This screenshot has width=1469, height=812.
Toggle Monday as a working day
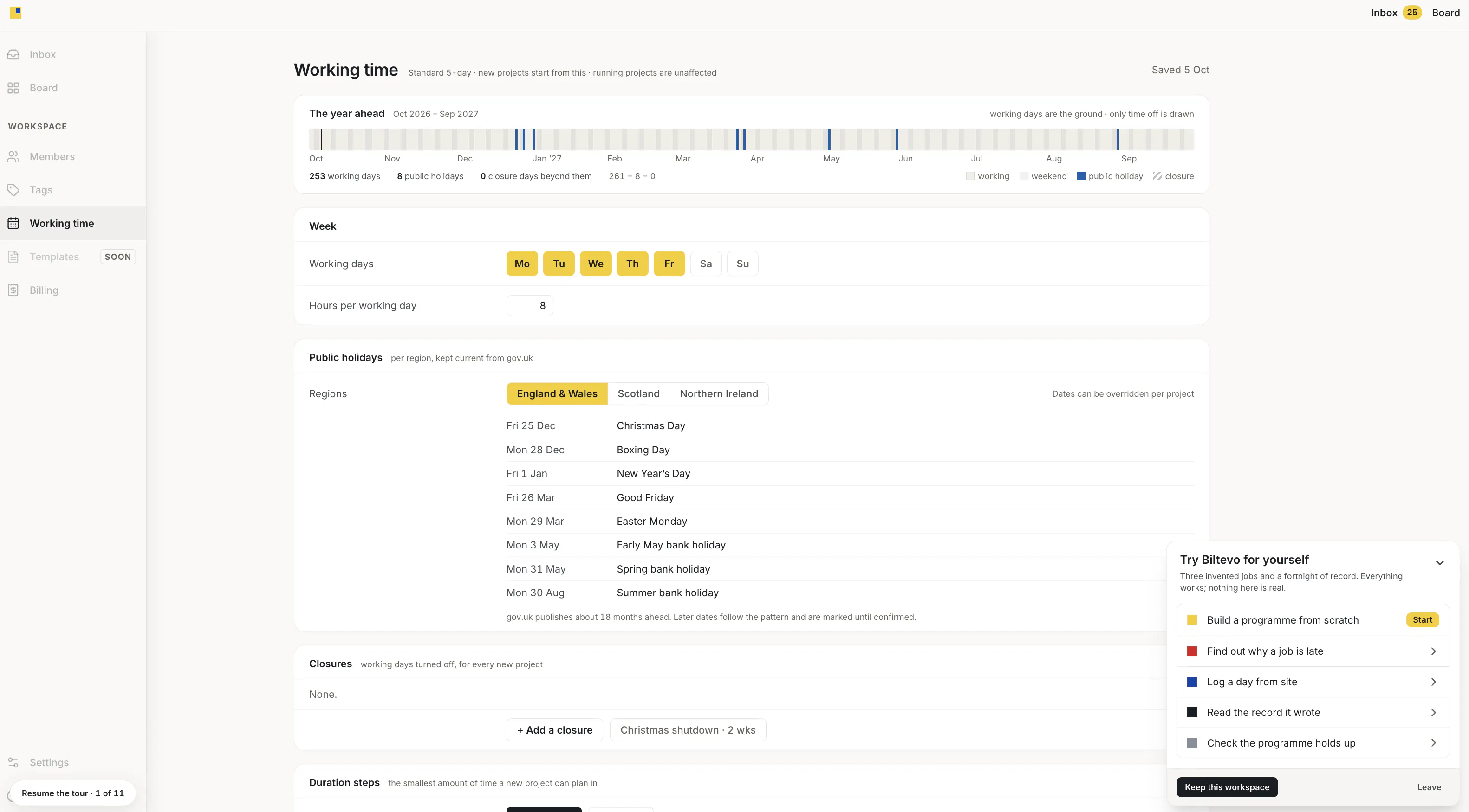point(522,264)
